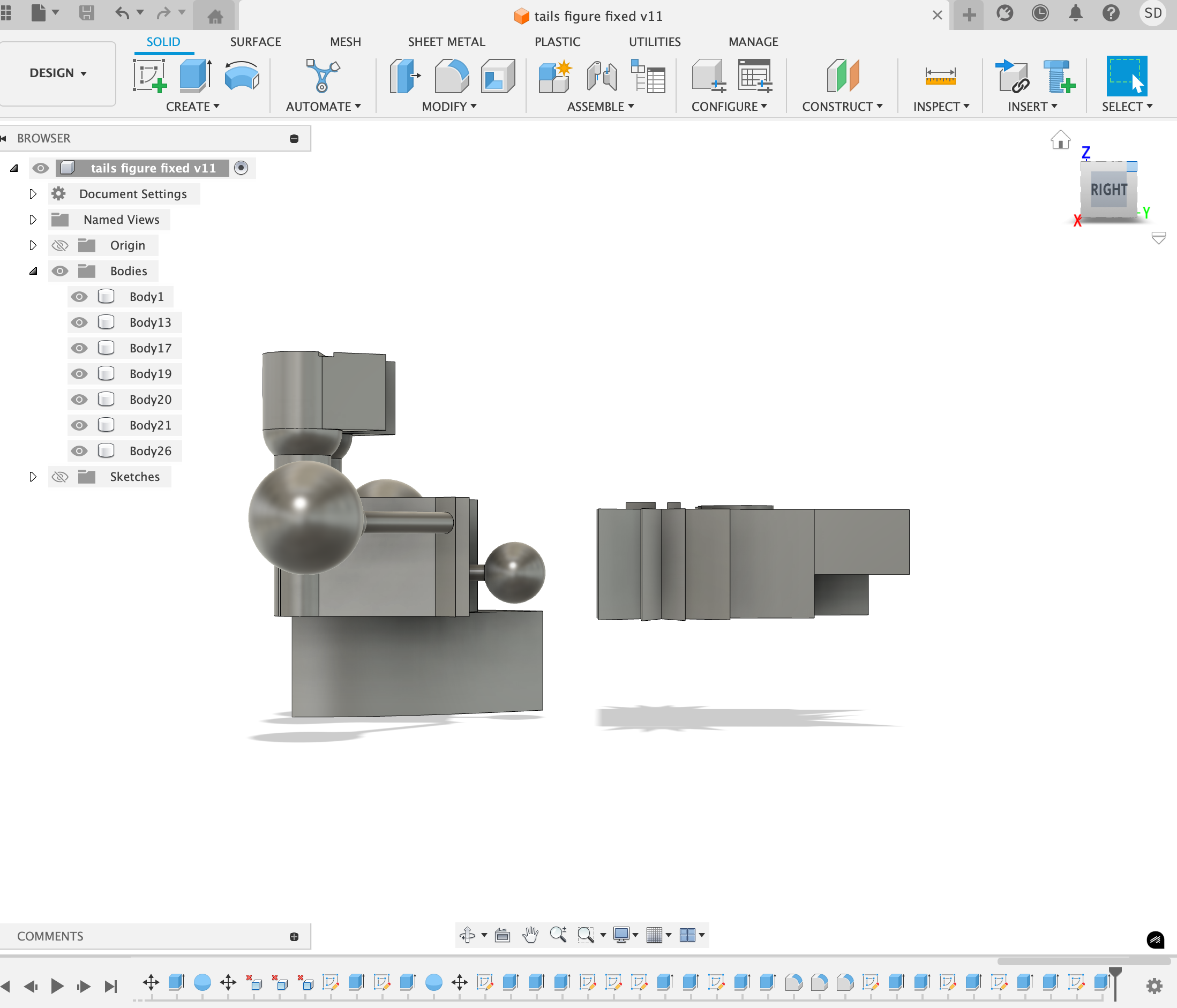The height and width of the screenshot is (1008, 1177).
Task: Click the Create Sketch tool icon
Action: 149,76
